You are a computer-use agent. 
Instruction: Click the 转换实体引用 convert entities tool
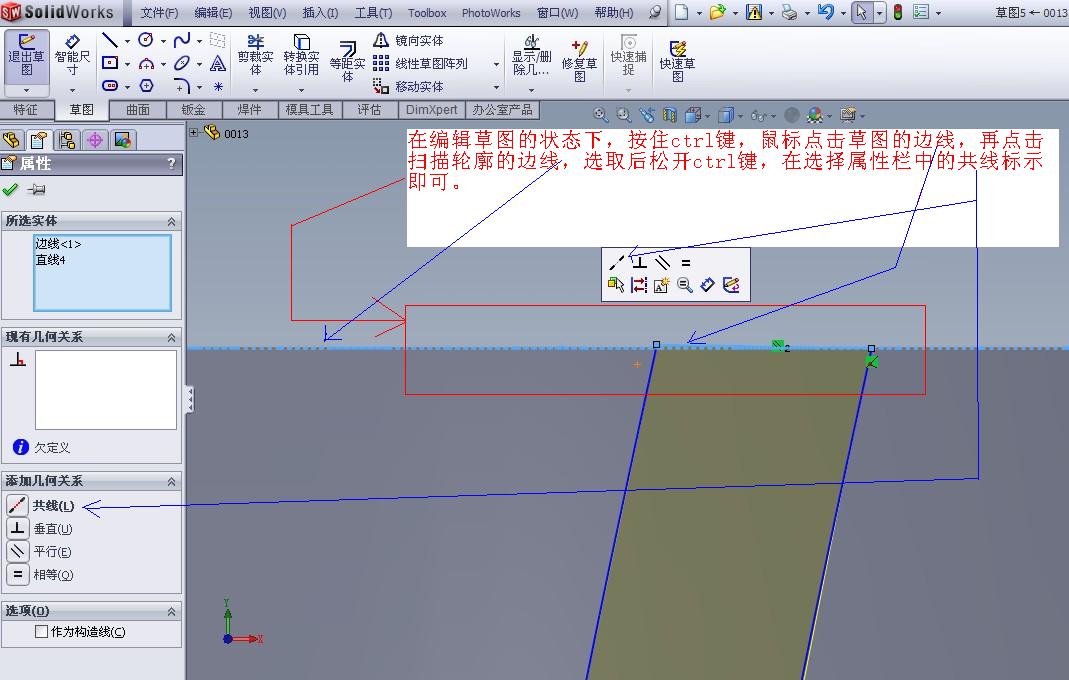[301, 56]
